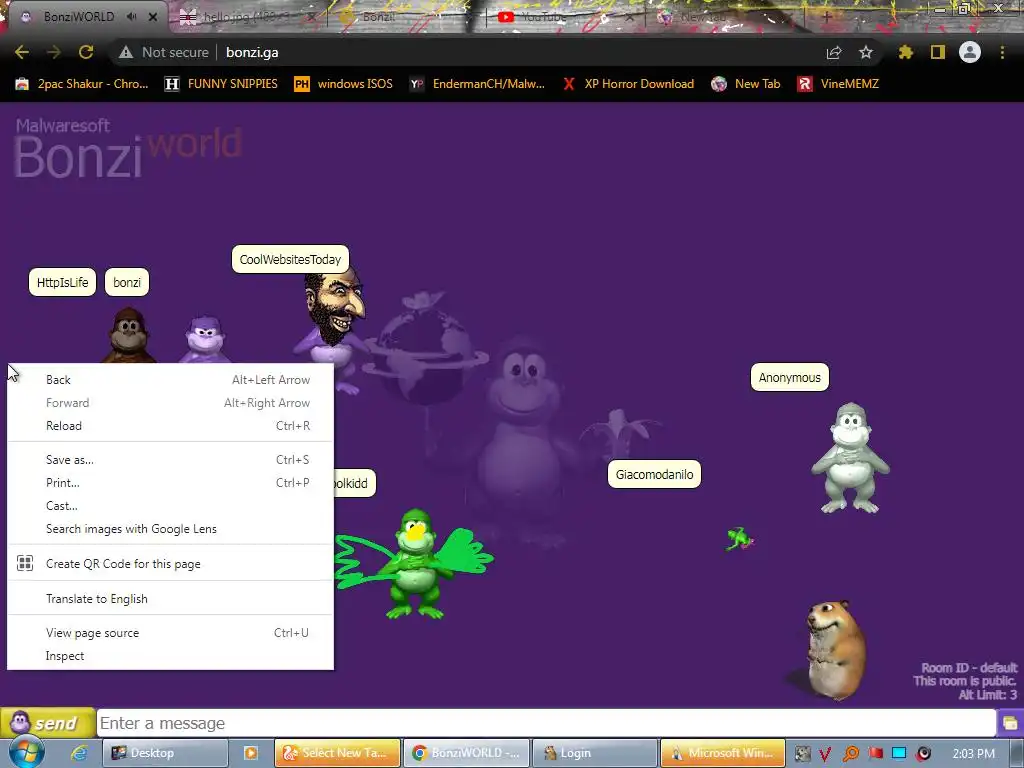Choose Search images with Google Lens
The image size is (1024, 768).
[x=170, y=529]
